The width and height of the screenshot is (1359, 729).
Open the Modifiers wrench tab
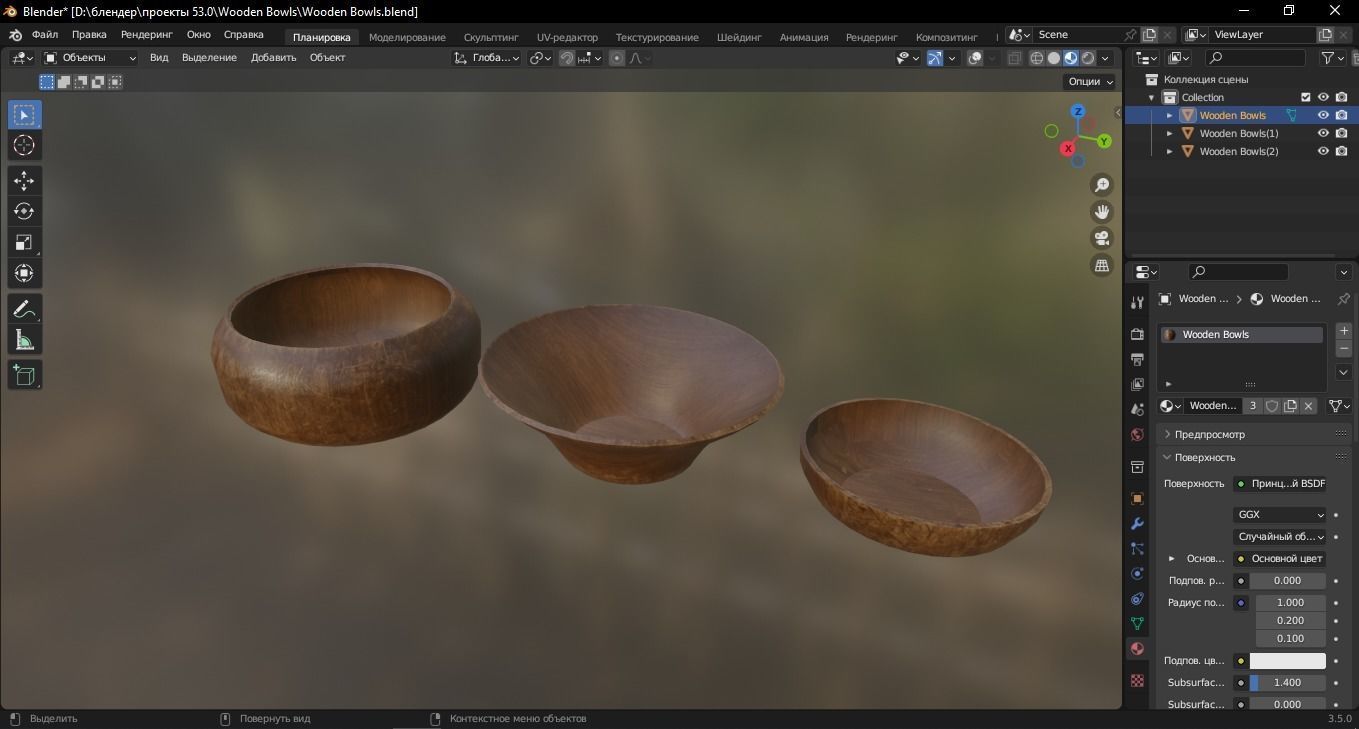pos(1137,523)
